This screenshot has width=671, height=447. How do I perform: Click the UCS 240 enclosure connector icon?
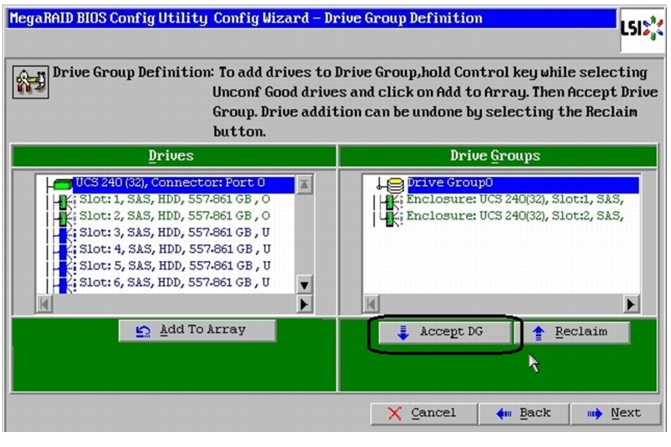(62, 184)
